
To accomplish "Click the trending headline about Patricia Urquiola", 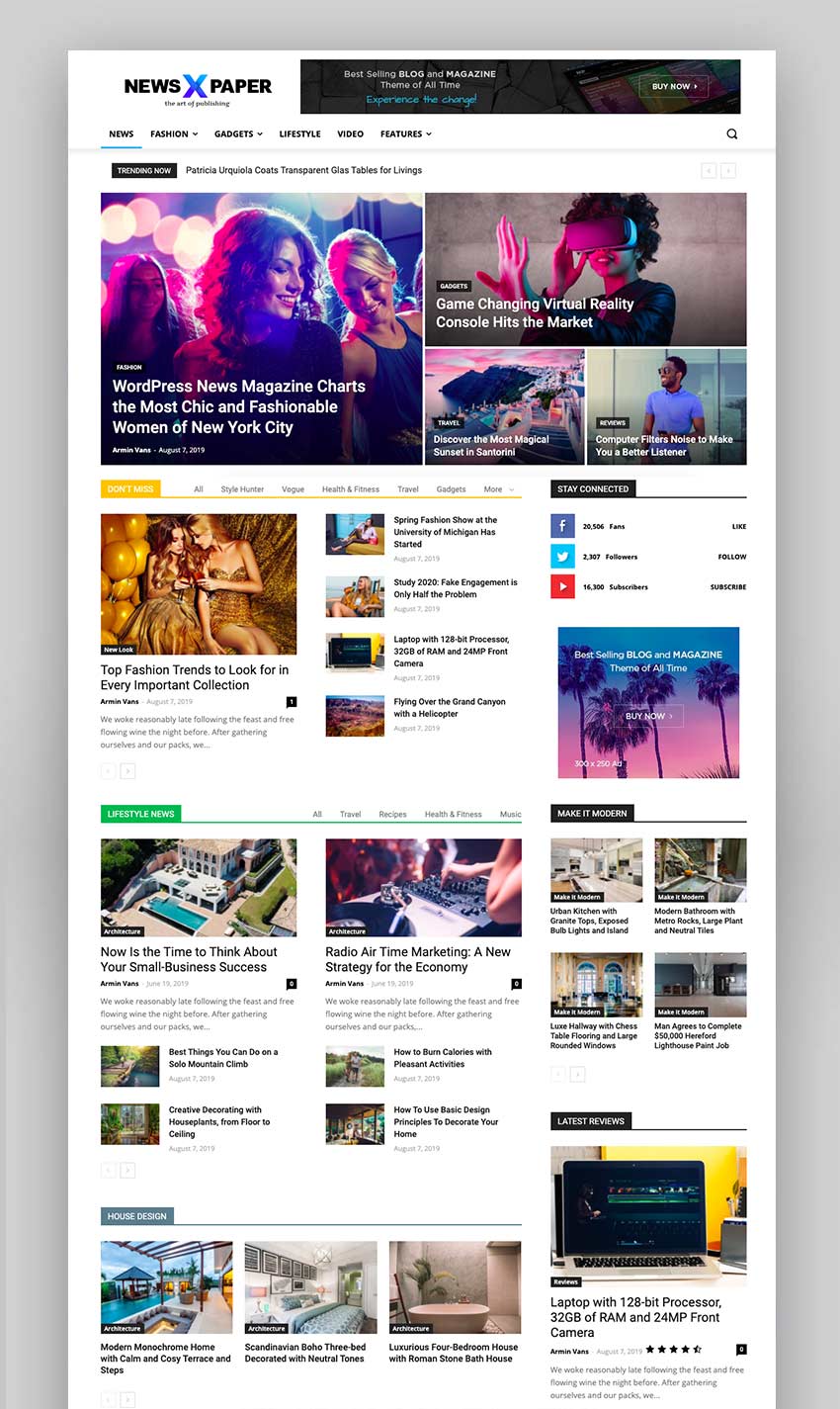I will (303, 171).
